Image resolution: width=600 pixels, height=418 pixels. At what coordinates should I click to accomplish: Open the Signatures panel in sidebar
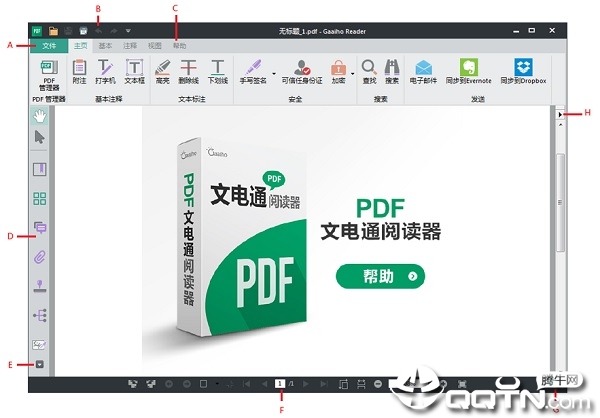pos(39,345)
